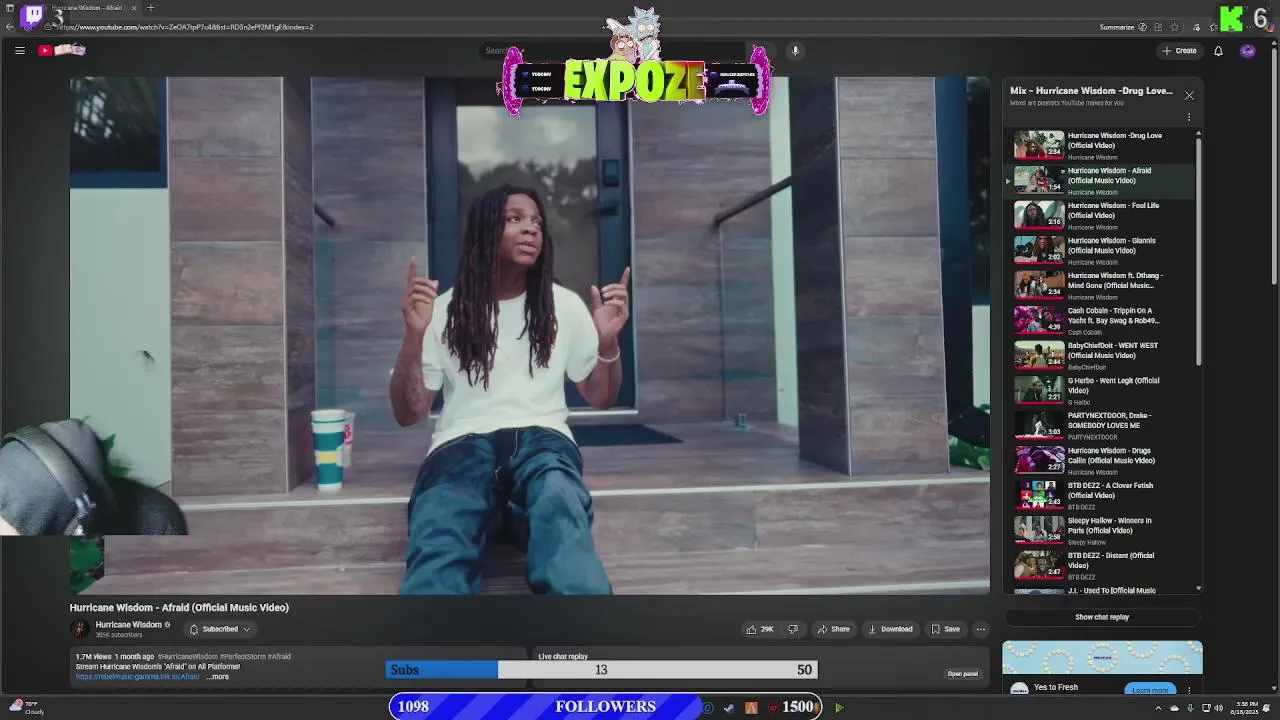The image size is (1280, 720).
Task: Click the Summarize browser button
Action: click(1117, 27)
